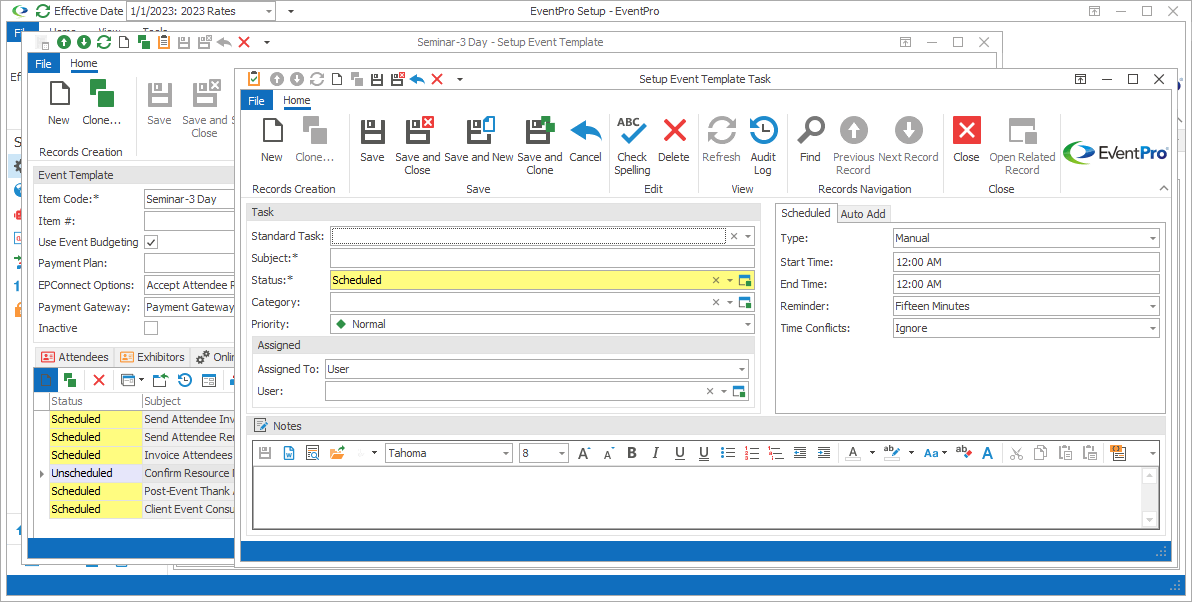Click the Start Time field
This screenshot has width=1192, height=602.
coord(1026,262)
